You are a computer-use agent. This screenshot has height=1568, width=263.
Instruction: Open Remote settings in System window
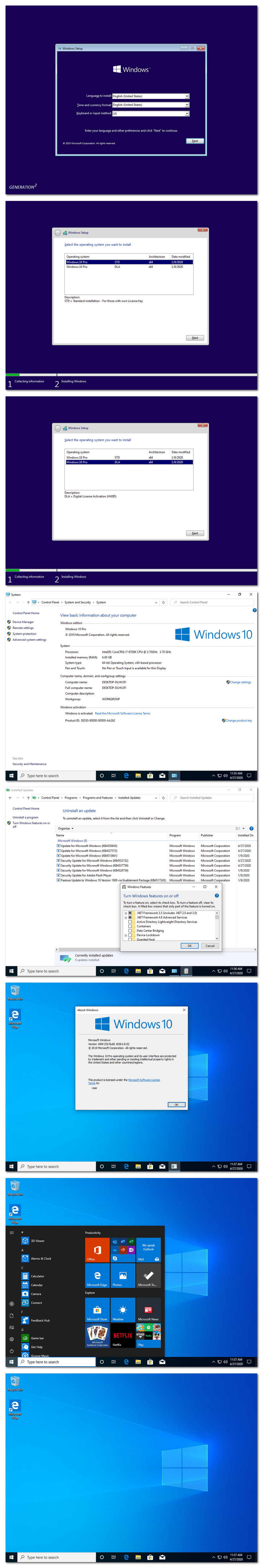click(x=23, y=628)
